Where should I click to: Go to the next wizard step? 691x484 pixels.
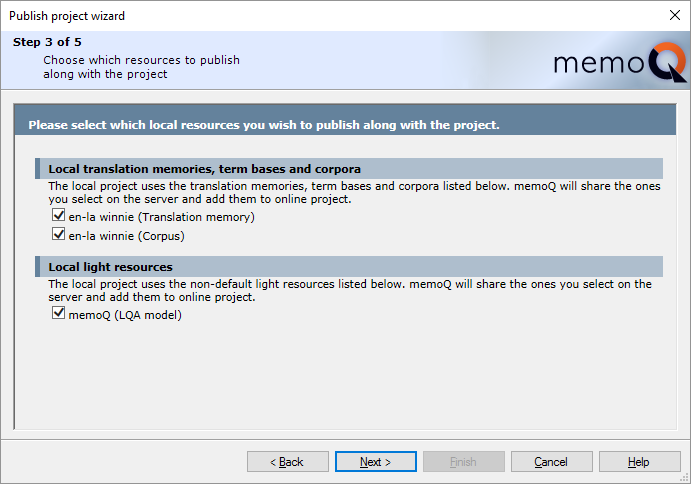pos(375,462)
